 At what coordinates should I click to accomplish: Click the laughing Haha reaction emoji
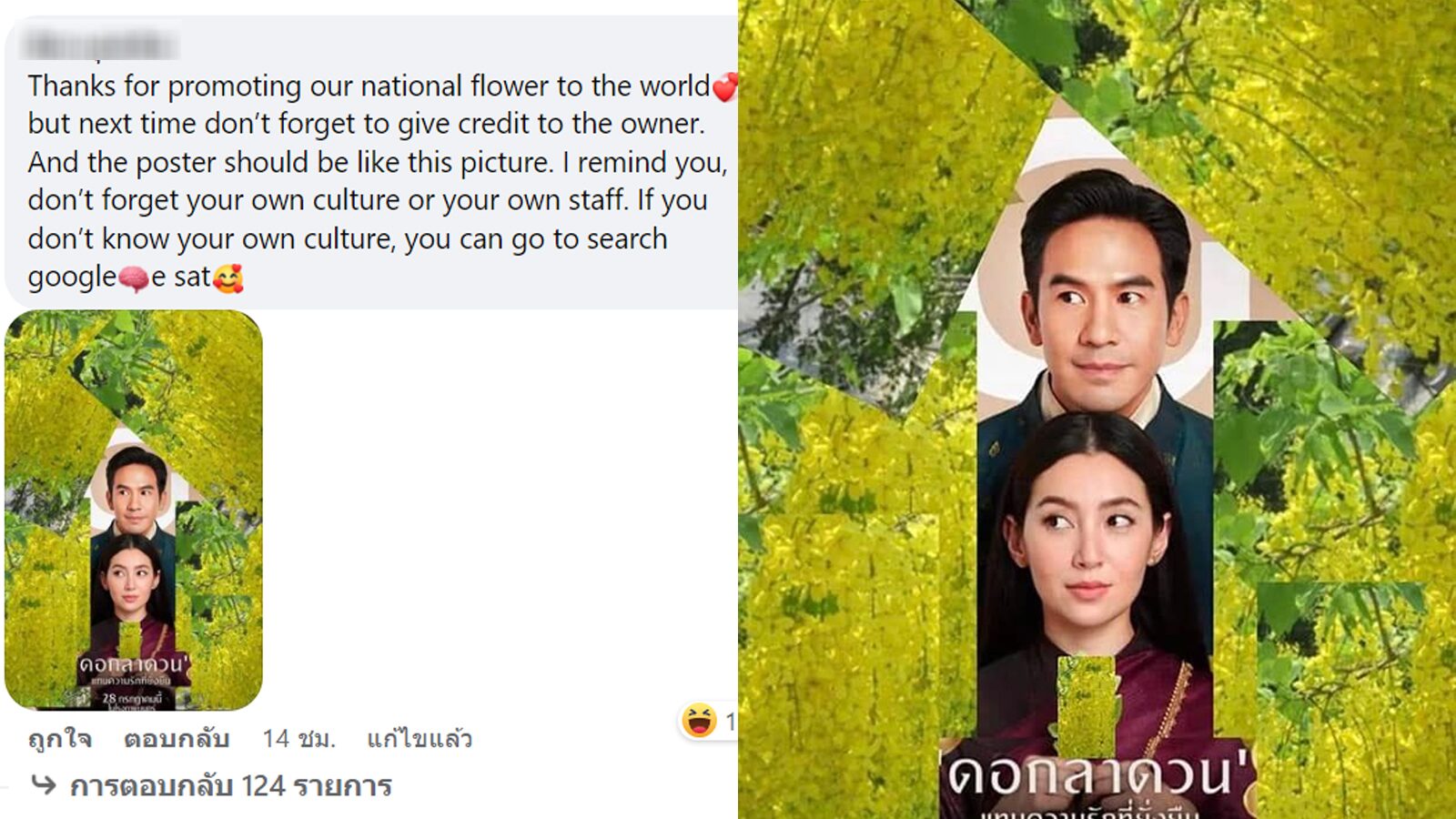698,721
